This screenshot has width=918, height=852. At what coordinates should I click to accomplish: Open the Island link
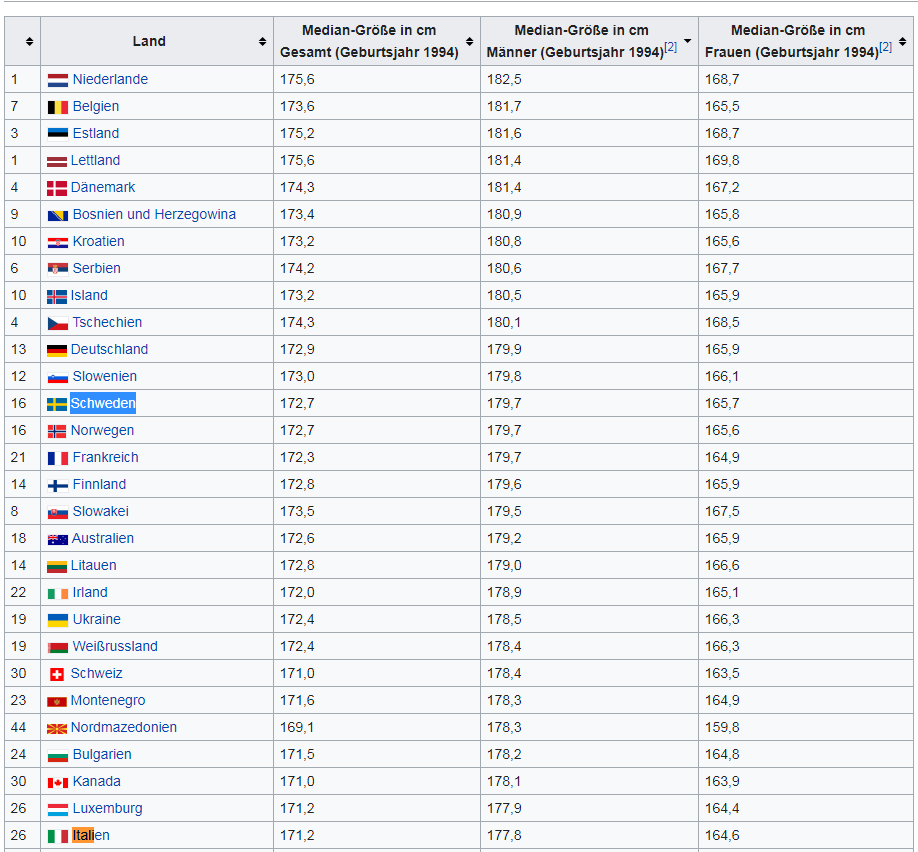click(x=89, y=295)
